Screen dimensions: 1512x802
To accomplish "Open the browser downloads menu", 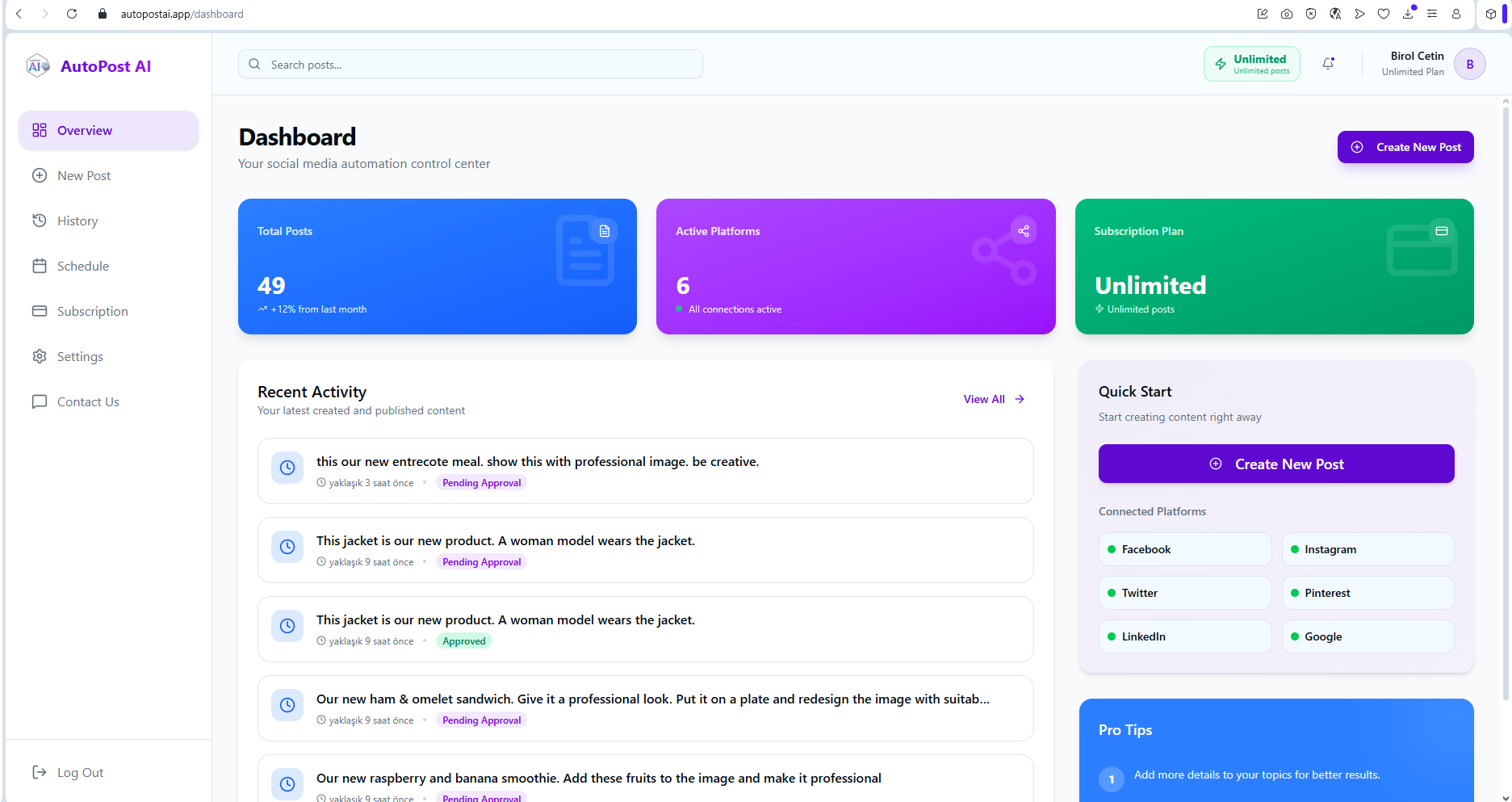I will pyautogui.click(x=1408, y=14).
